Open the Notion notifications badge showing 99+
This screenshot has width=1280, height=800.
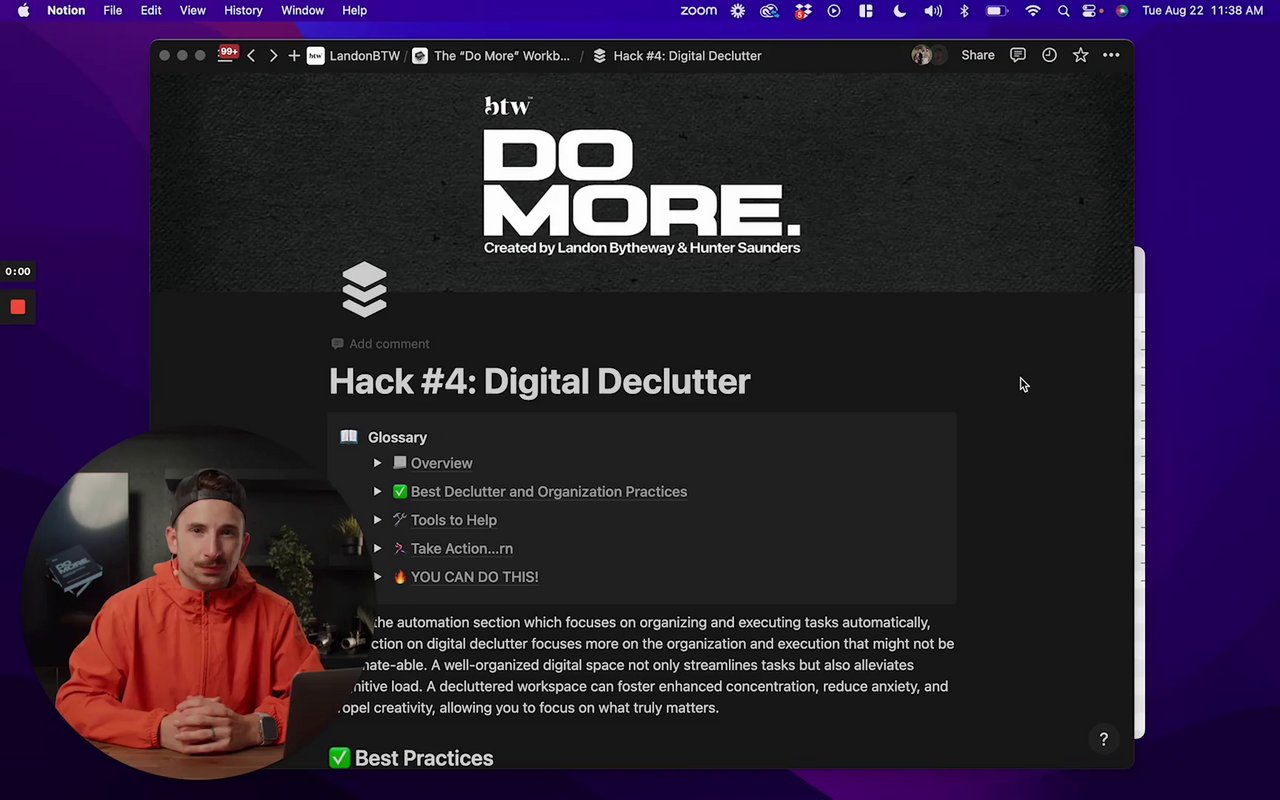point(228,53)
